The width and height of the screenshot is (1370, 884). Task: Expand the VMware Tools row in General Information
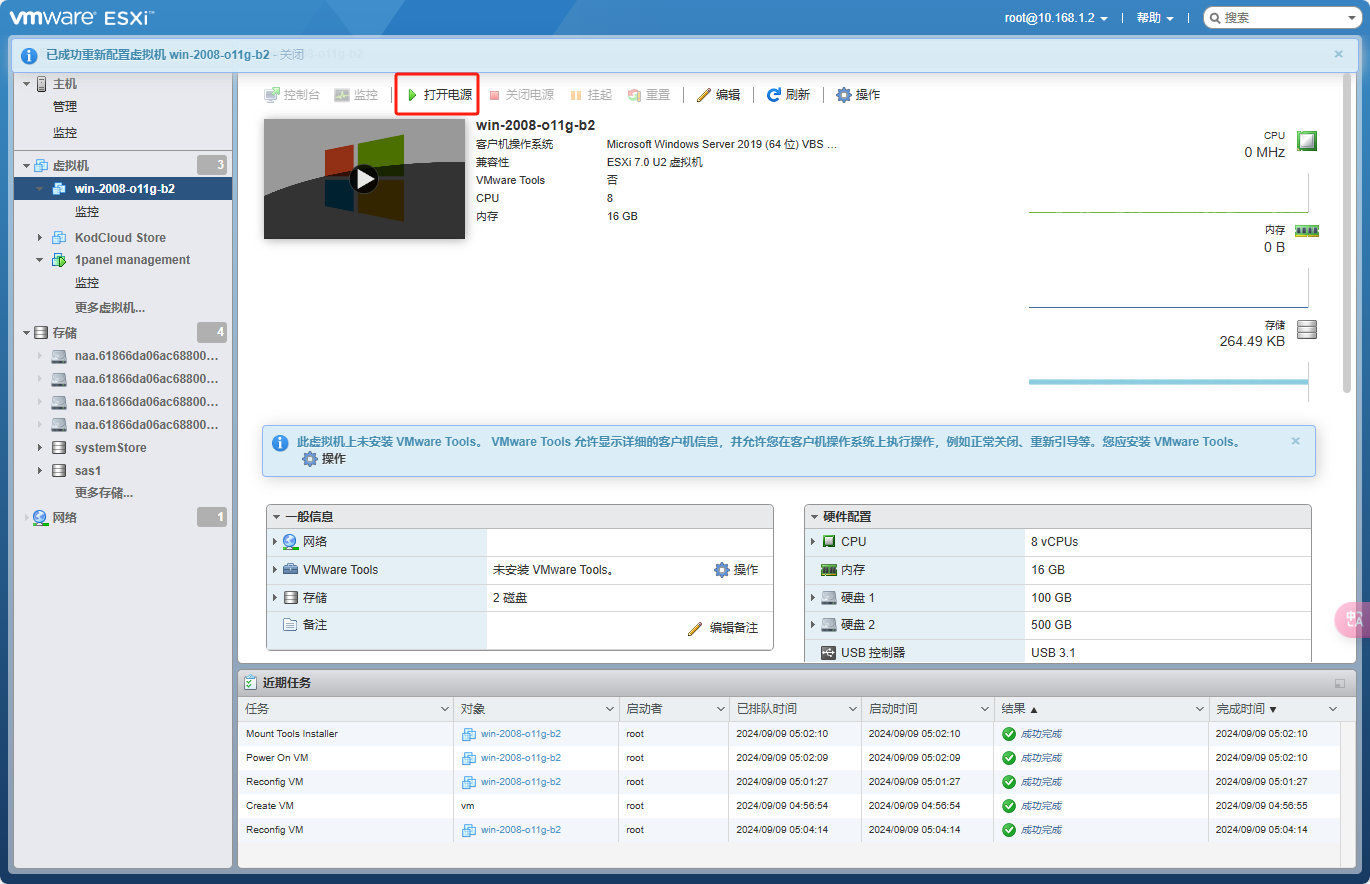(275, 569)
